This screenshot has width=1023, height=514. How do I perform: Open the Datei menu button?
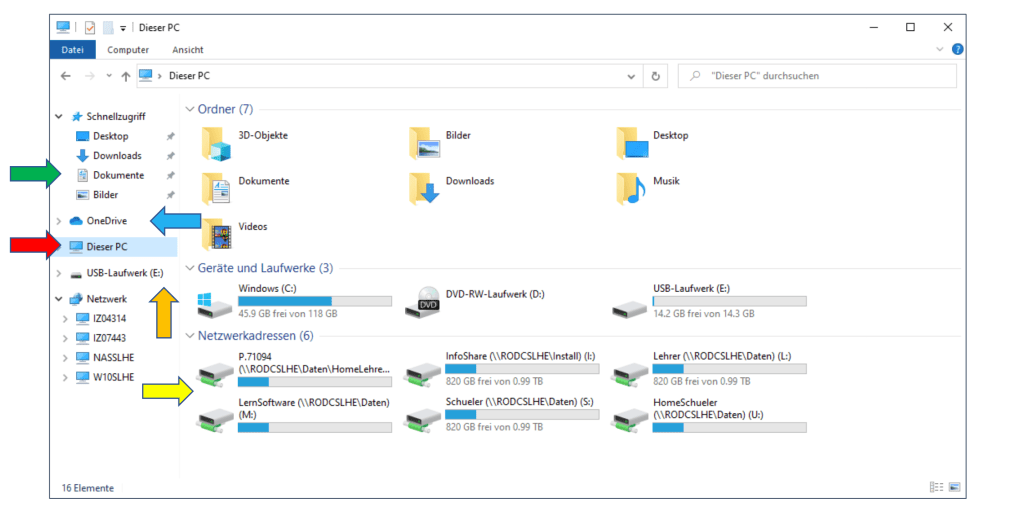(x=72, y=50)
